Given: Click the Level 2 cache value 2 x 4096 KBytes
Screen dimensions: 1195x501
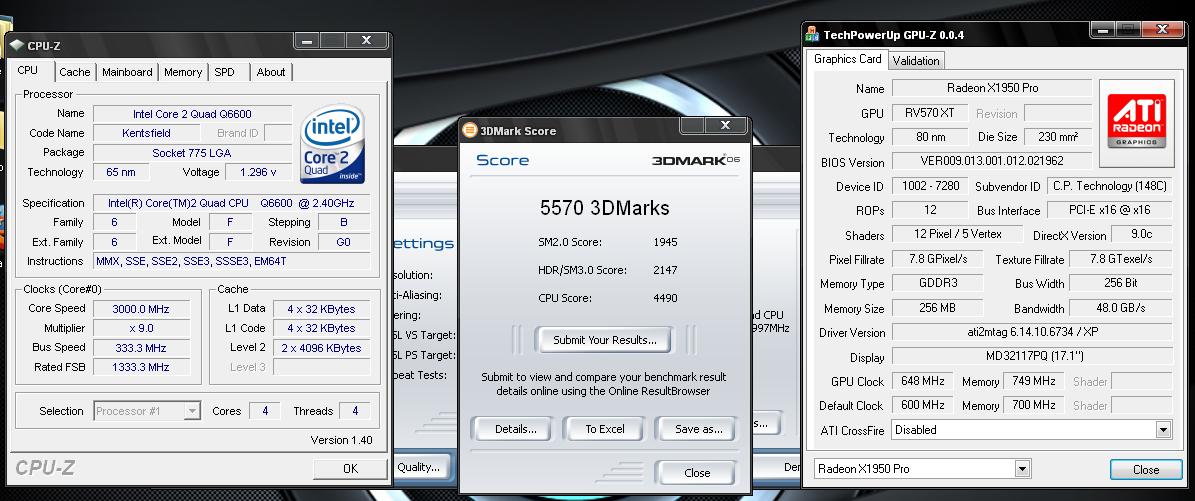Looking at the screenshot, I should coord(321,348).
